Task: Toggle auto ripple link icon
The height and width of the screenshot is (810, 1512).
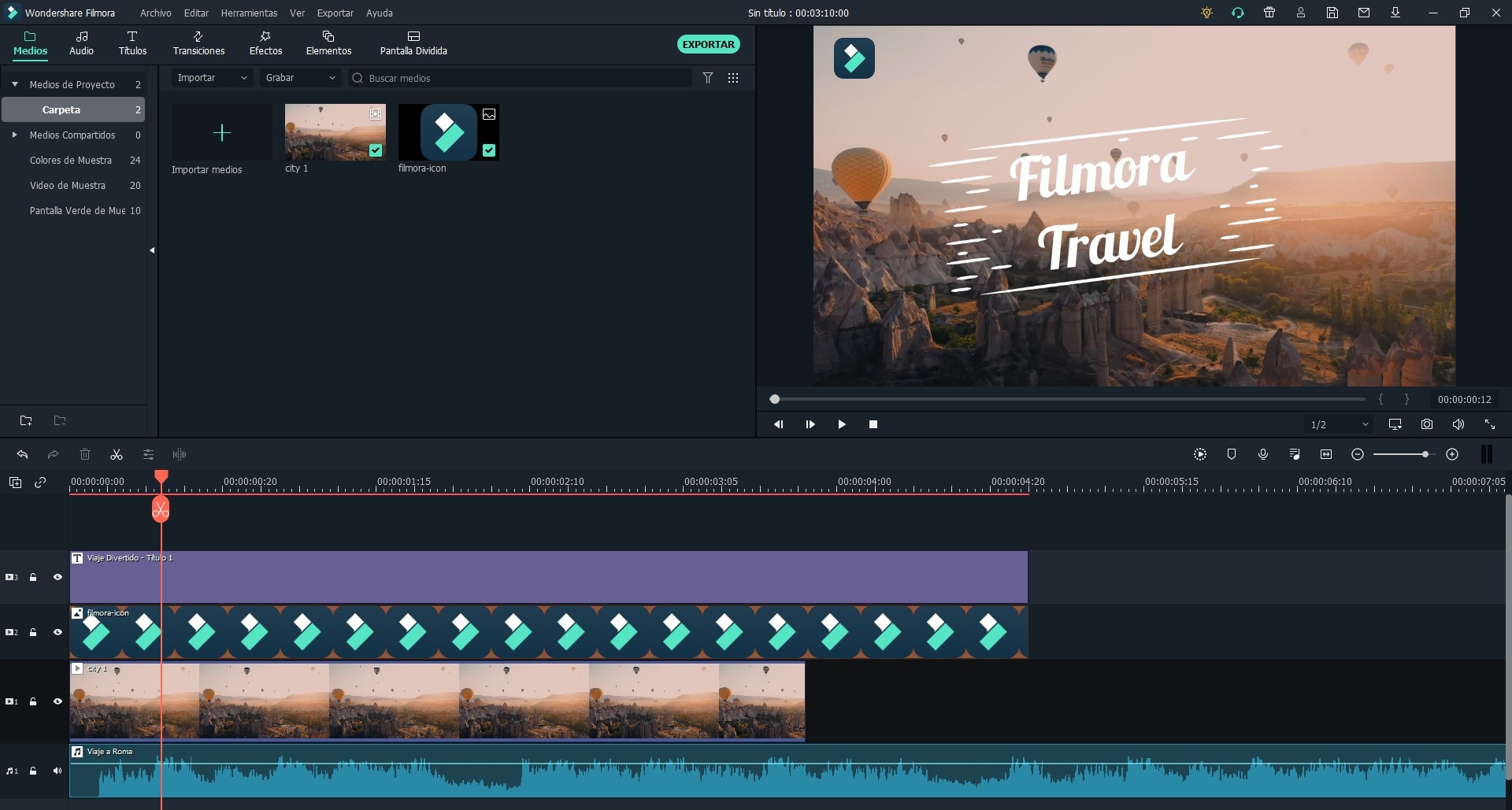Action: tap(40, 483)
